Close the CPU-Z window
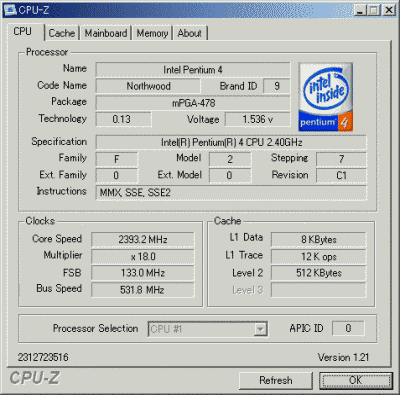400x395 pixels. pos(389,10)
